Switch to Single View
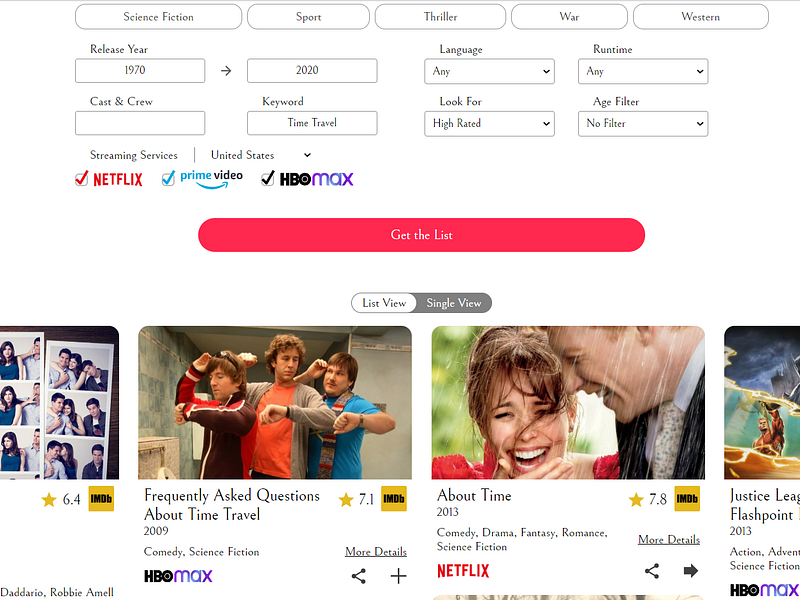This screenshot has height=600, width=800. [x=454, y=303]
